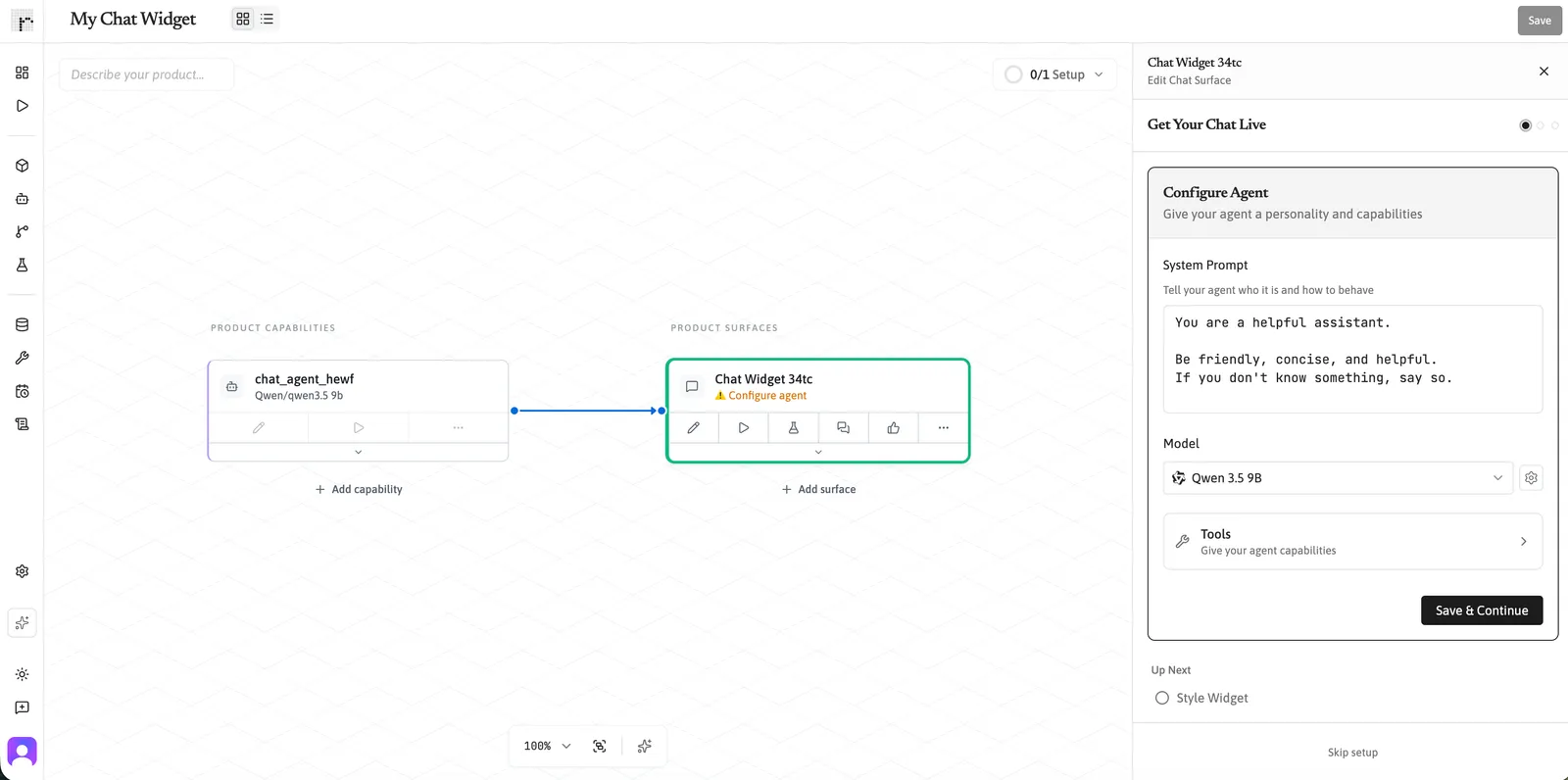Click the fit-to-view icon beside the zoom level
Viewport: 1568px width, 780px height.
click(600, 747)
